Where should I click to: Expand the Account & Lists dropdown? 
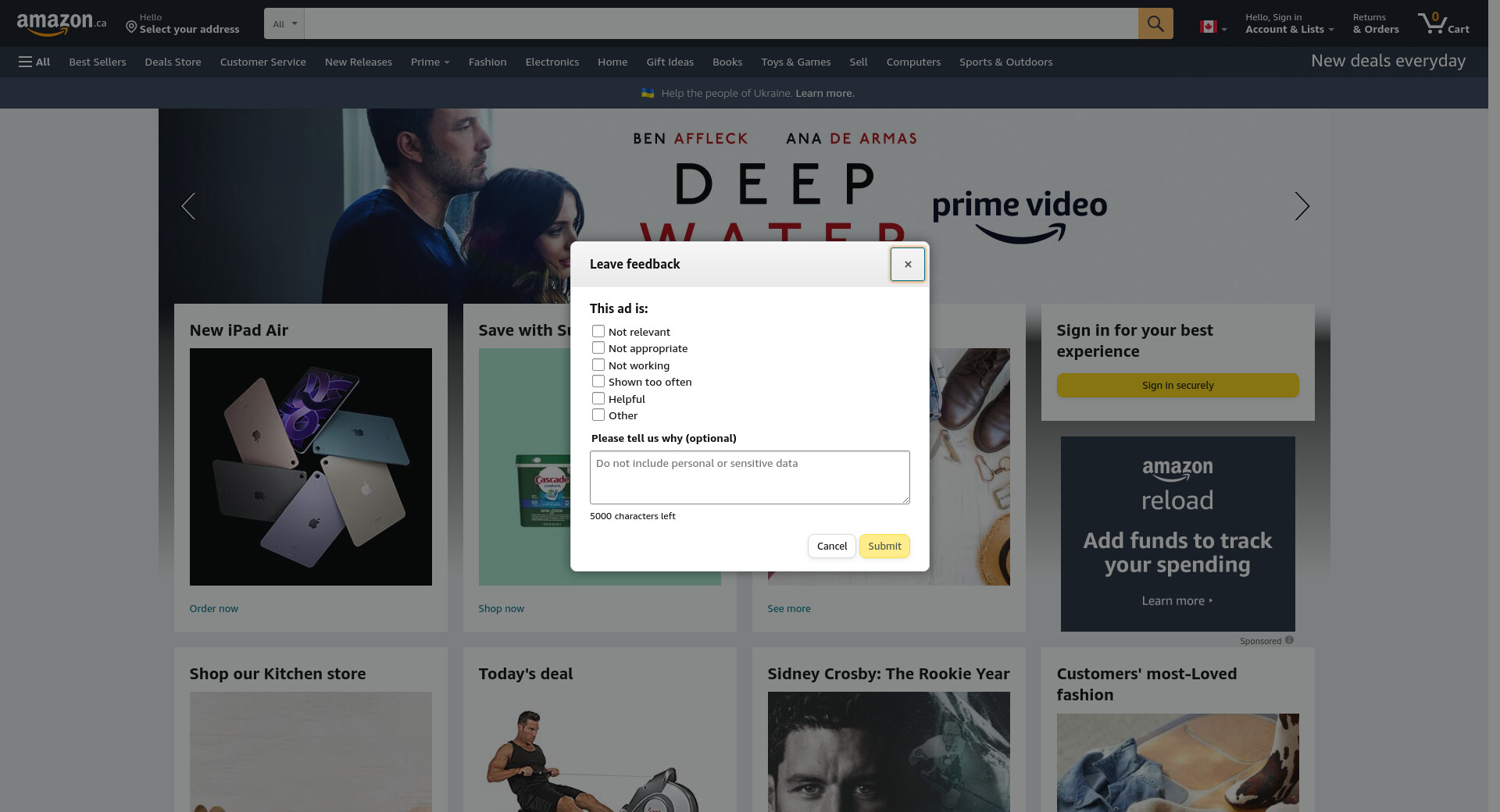1289,23
